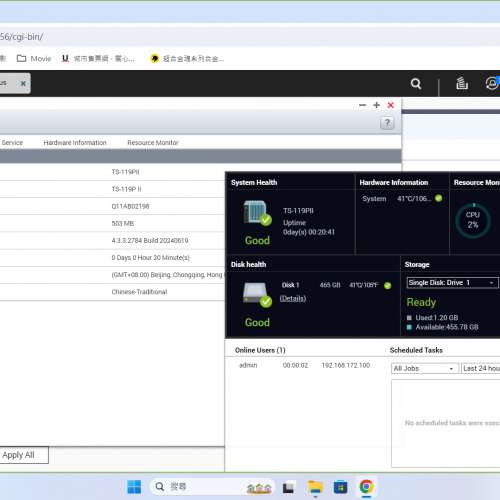Screen dimensions: 500x500
Task: Click the admin online user entry
Action: coord(248,365)
